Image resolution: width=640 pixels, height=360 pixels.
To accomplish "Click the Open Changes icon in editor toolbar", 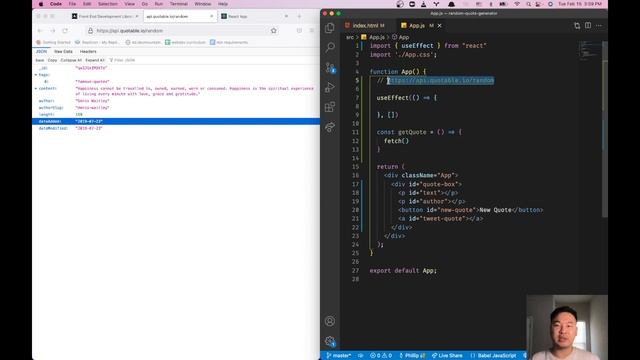I will pos(577,26).
